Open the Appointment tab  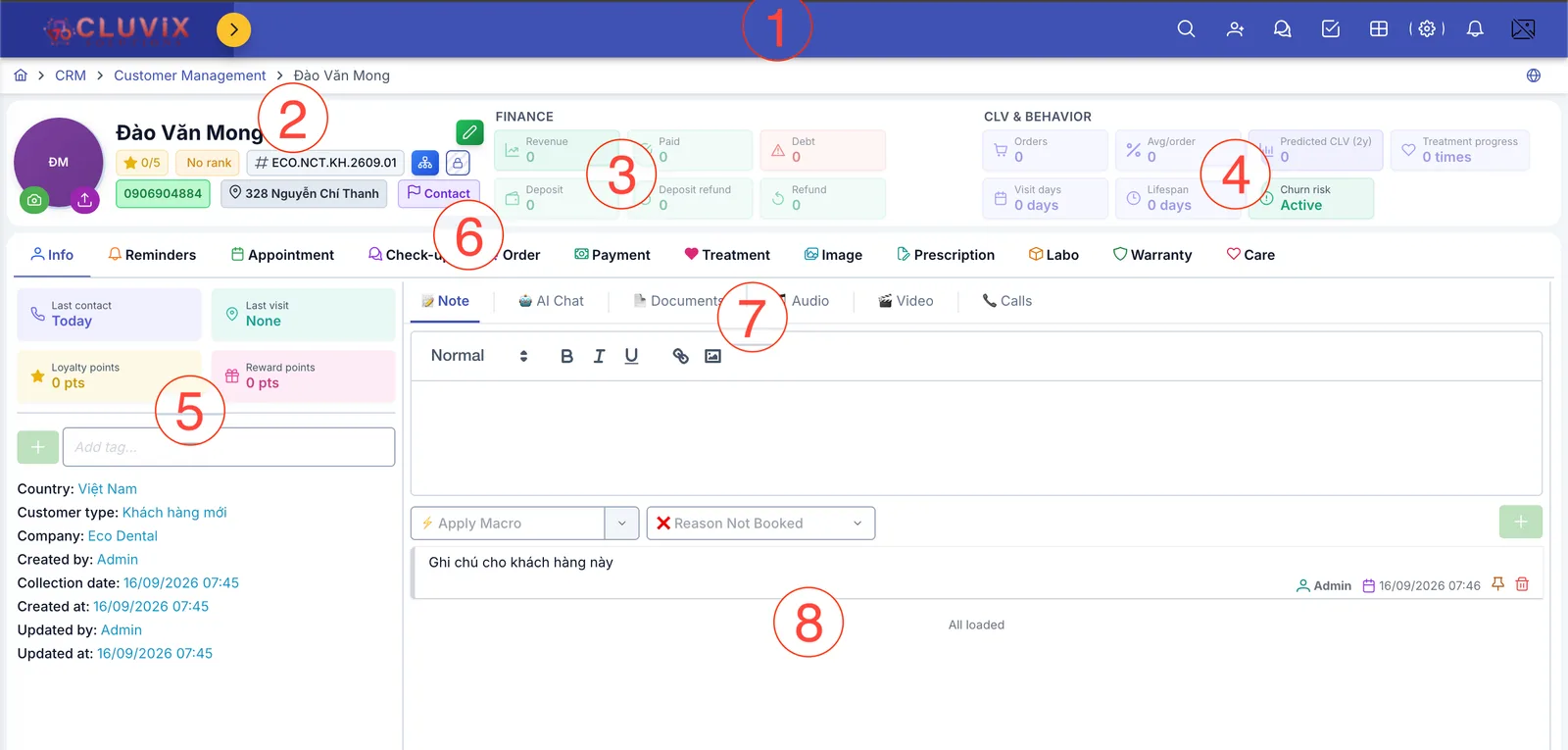pyautogui.click(x=282, y=255)
